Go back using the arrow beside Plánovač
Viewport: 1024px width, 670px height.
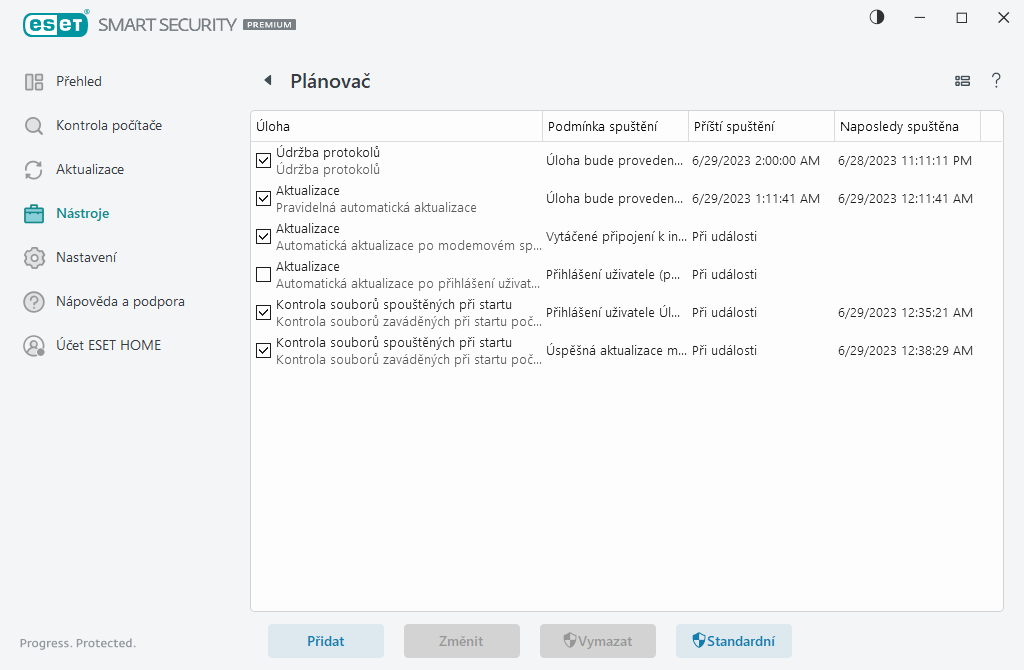(x=267, y=81)
